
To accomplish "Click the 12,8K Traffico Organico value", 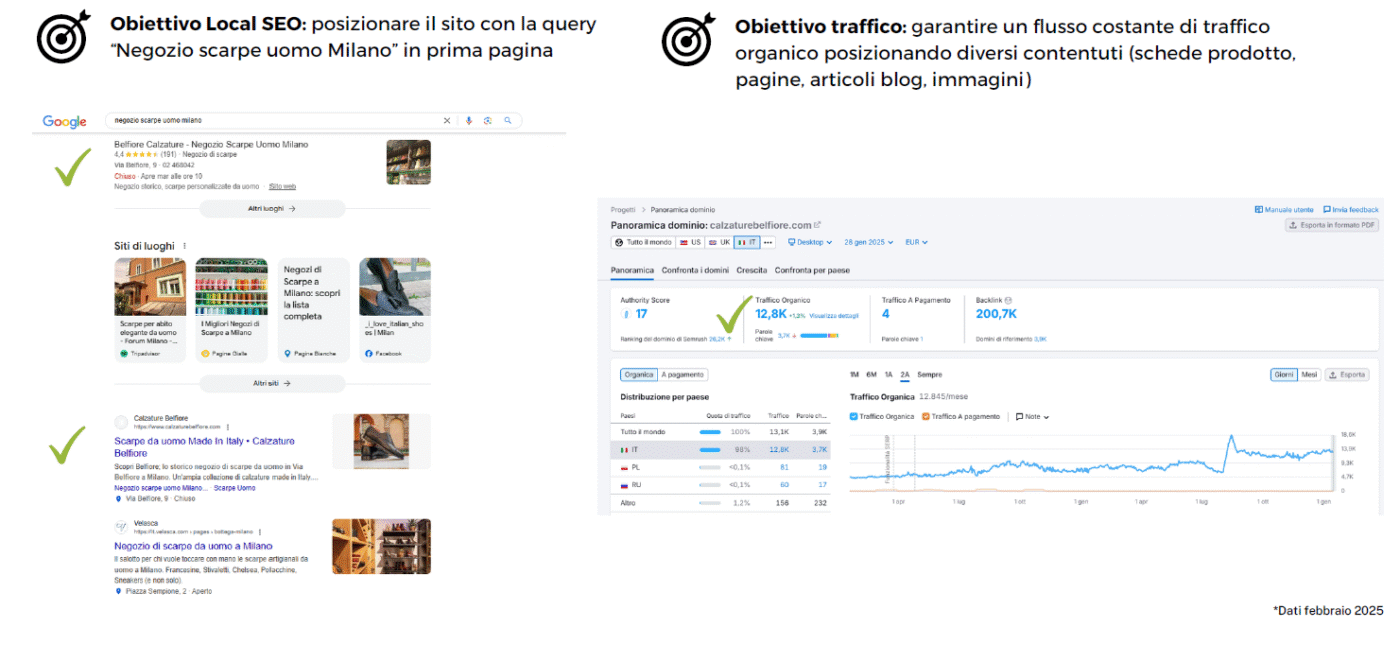I will (x=770, y=314).
